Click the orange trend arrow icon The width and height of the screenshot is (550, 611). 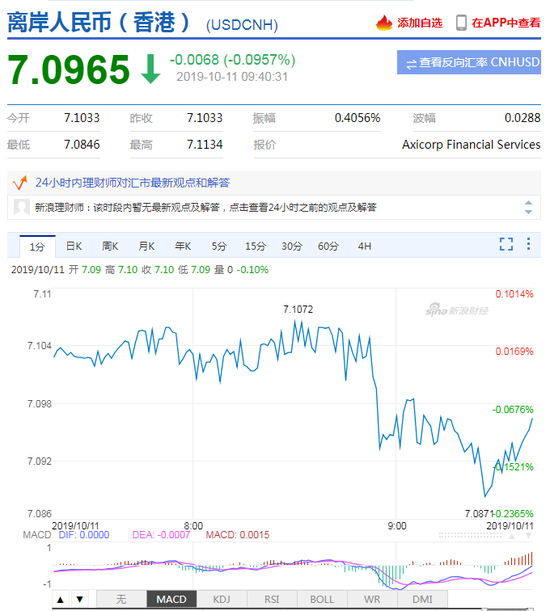coord(20,182)
